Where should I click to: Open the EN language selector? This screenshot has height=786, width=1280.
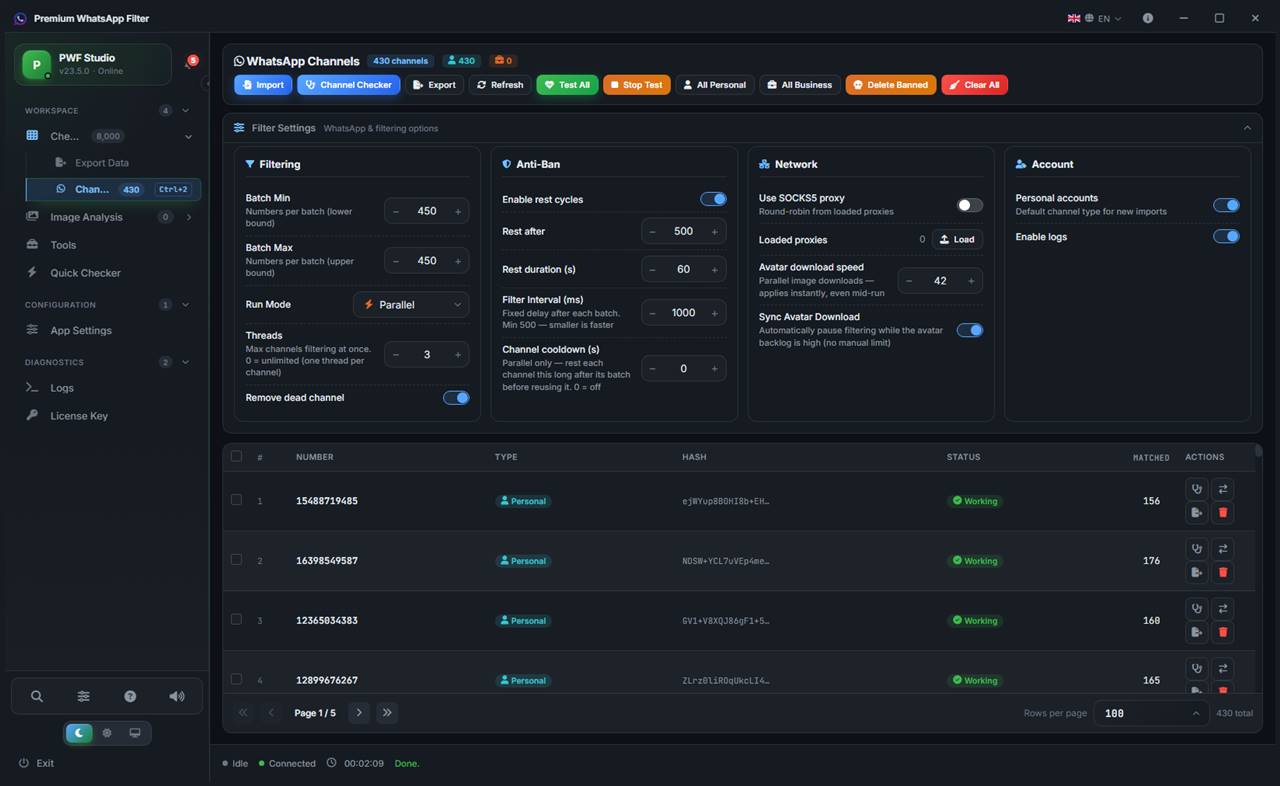pyautogui.click(x=1095, y=18)
